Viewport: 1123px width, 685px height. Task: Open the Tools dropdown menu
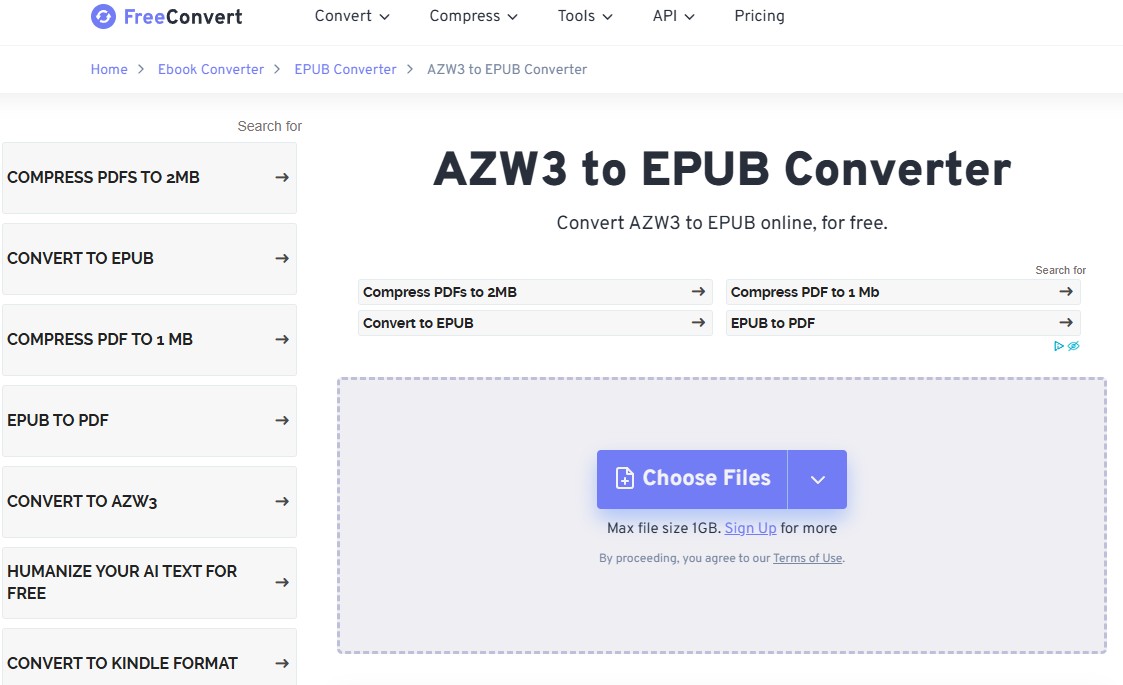577,16
